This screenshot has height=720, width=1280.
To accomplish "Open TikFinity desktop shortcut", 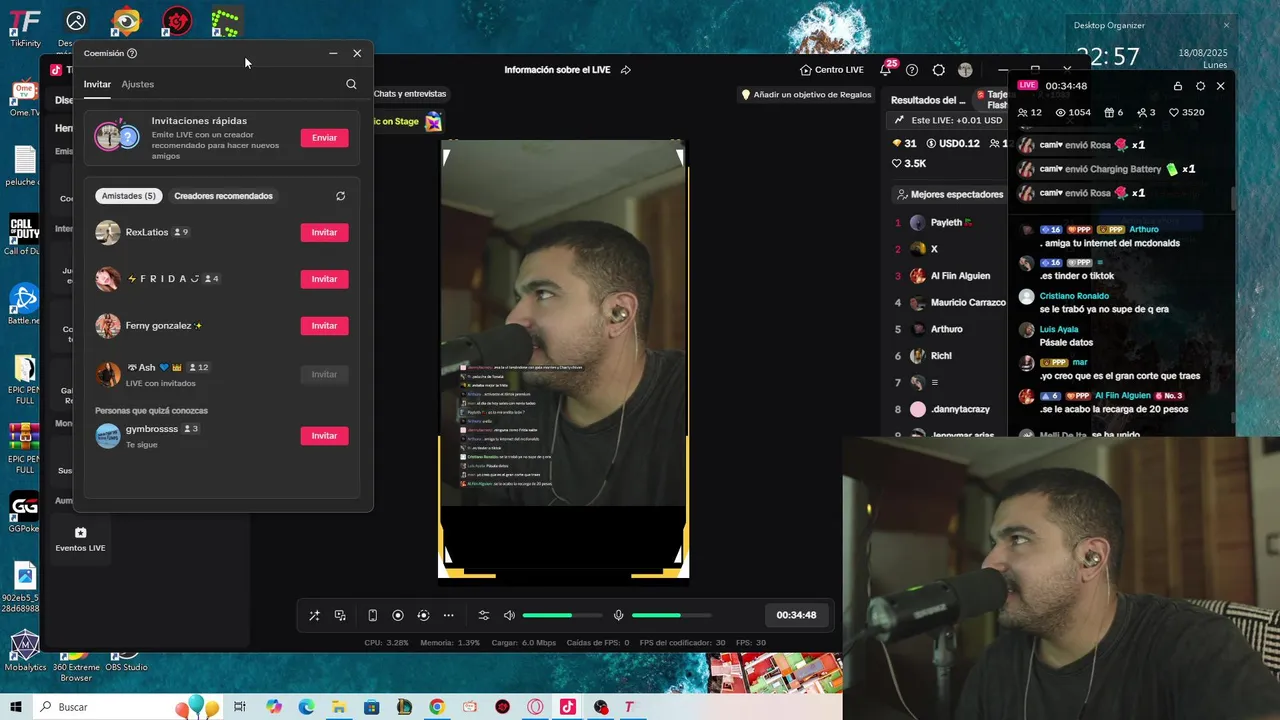I will point(25,27).
